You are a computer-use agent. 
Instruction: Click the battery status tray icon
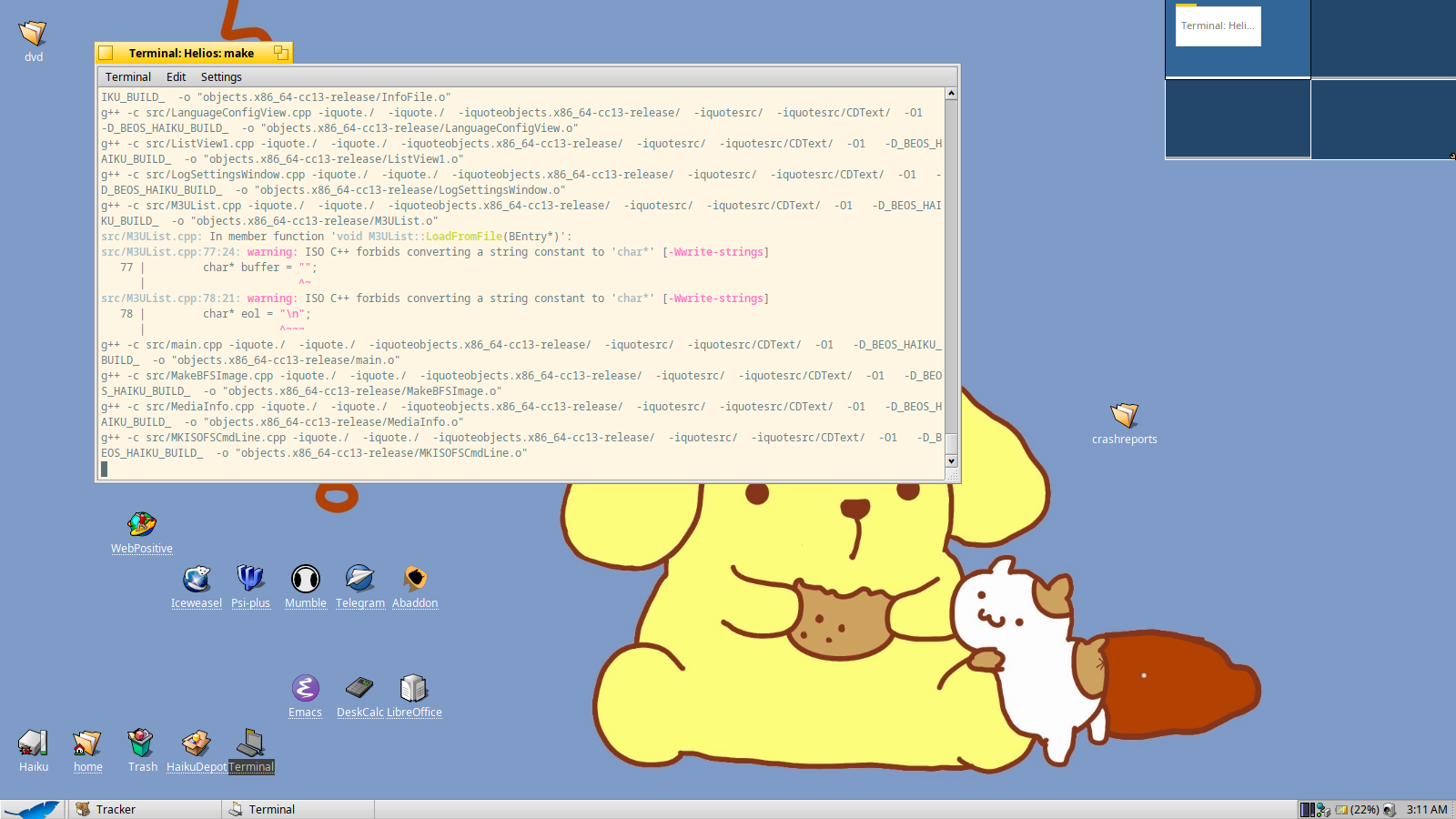pos(1357,810)
